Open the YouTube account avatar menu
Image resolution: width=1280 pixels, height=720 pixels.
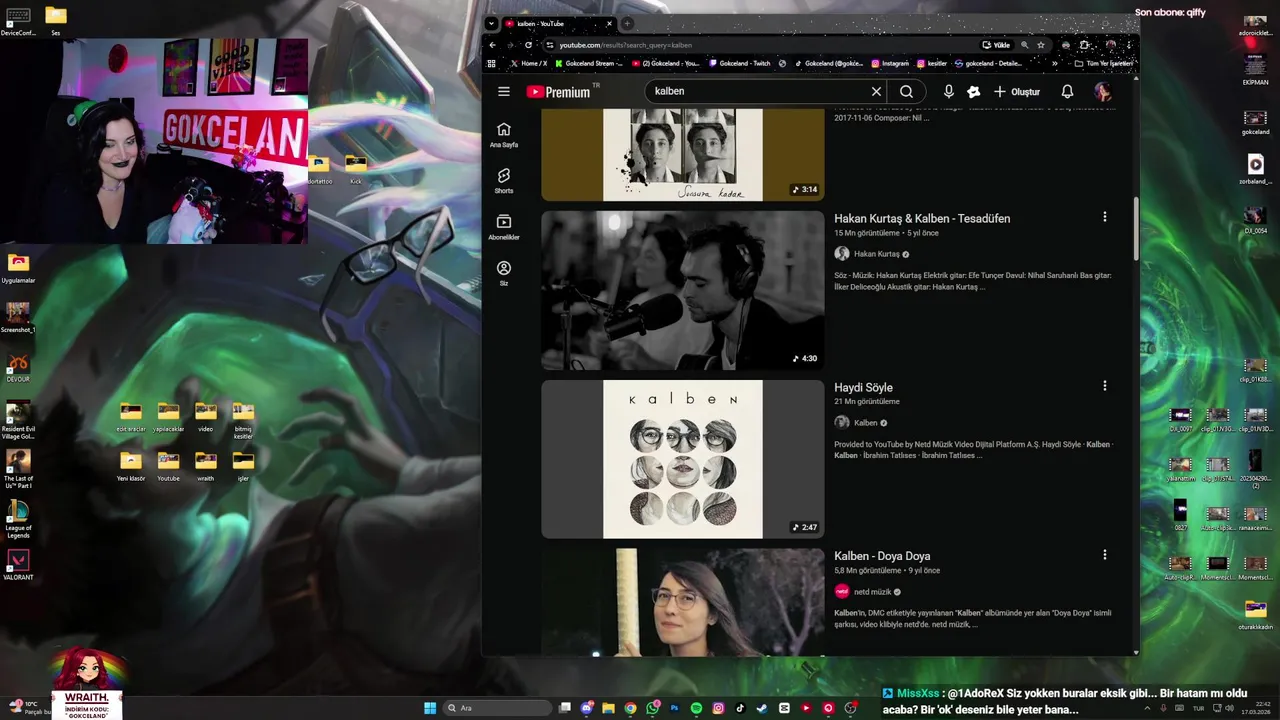coord(1103,92)
